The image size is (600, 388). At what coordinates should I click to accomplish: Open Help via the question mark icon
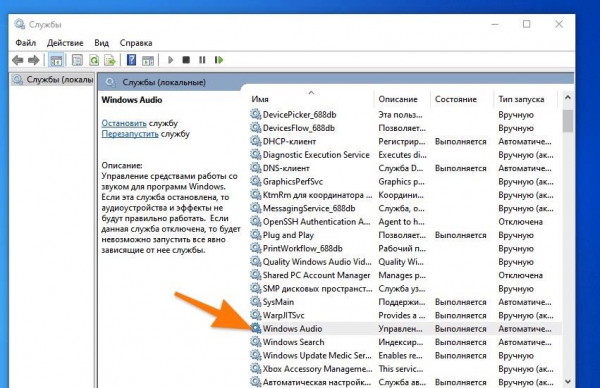coord(131,60)
